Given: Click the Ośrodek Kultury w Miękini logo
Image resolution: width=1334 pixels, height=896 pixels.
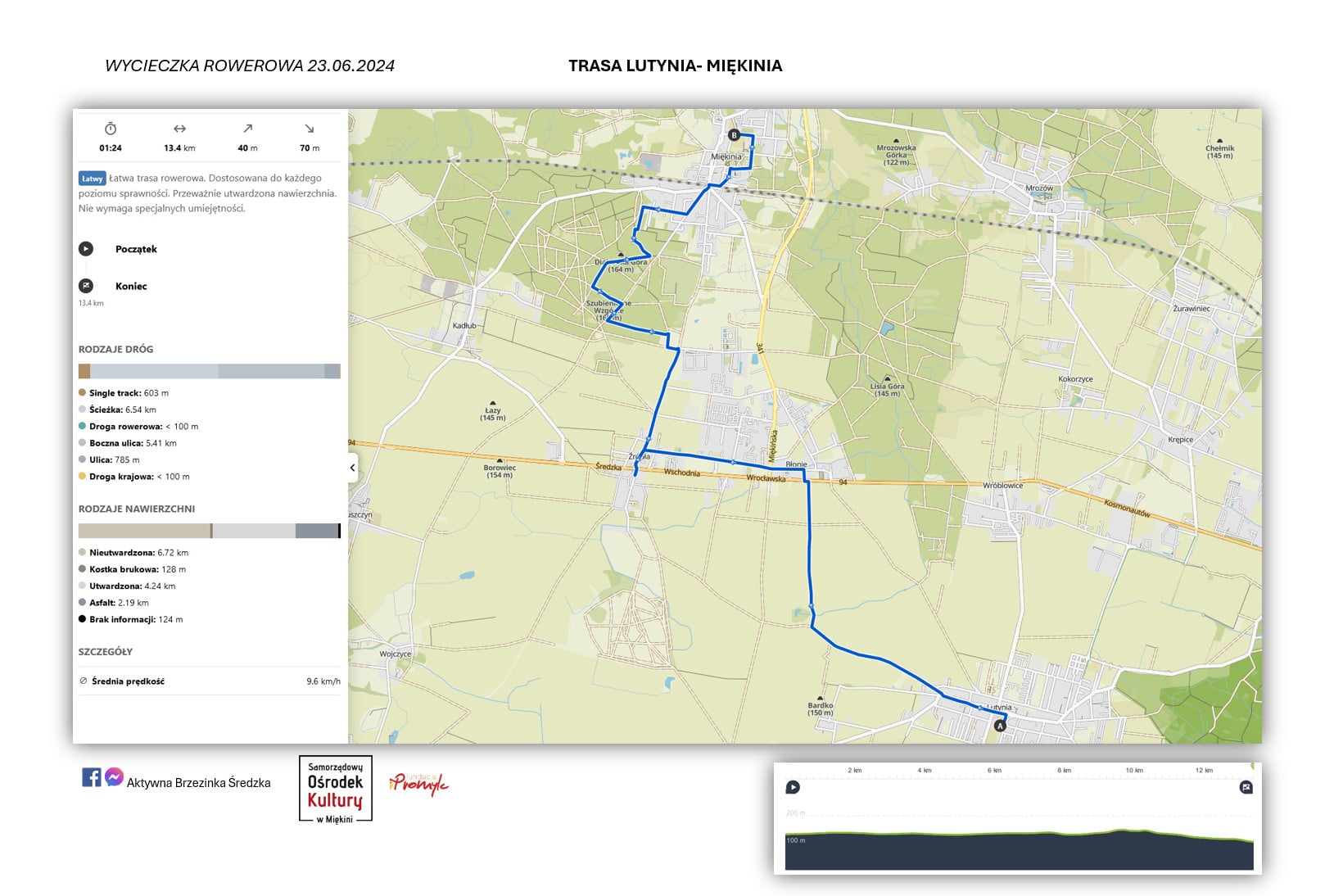Looking at the screenshot, I should pos(335,789).
